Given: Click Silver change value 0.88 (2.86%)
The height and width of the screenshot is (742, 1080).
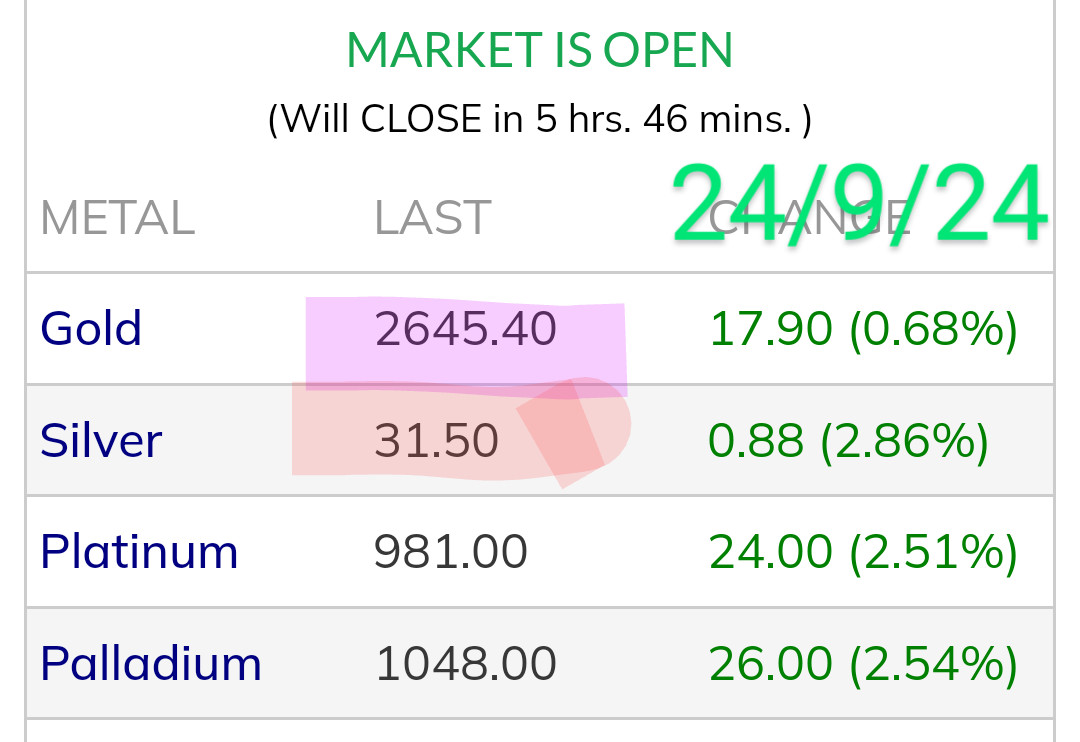Looking at the screenshot, I should pos(848,441).
